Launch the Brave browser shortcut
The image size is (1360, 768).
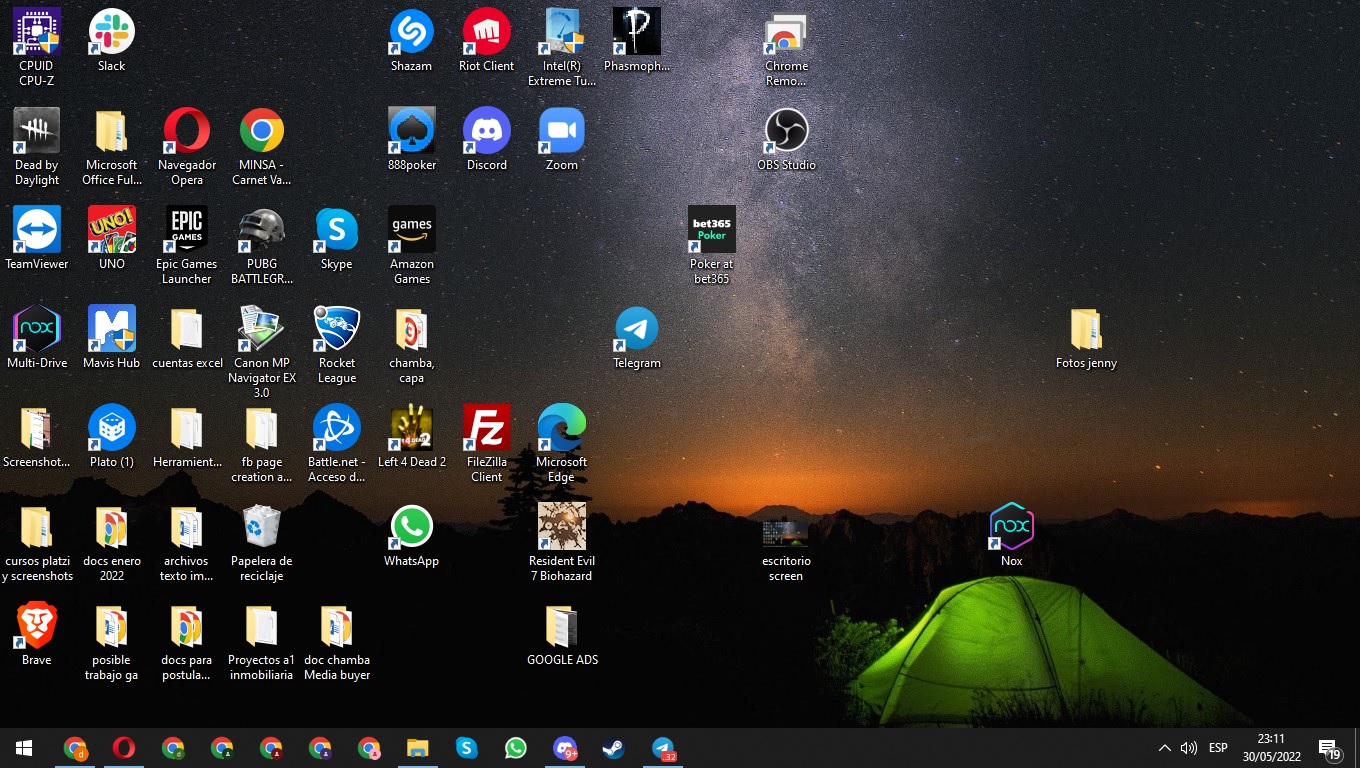tap(37, 626)
